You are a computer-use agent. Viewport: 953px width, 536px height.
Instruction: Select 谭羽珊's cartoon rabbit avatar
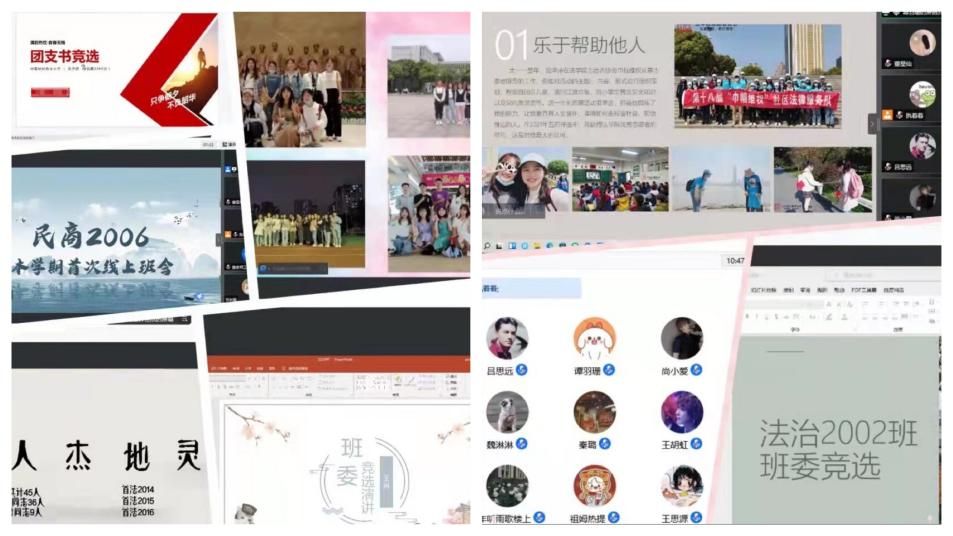[594, 338]
